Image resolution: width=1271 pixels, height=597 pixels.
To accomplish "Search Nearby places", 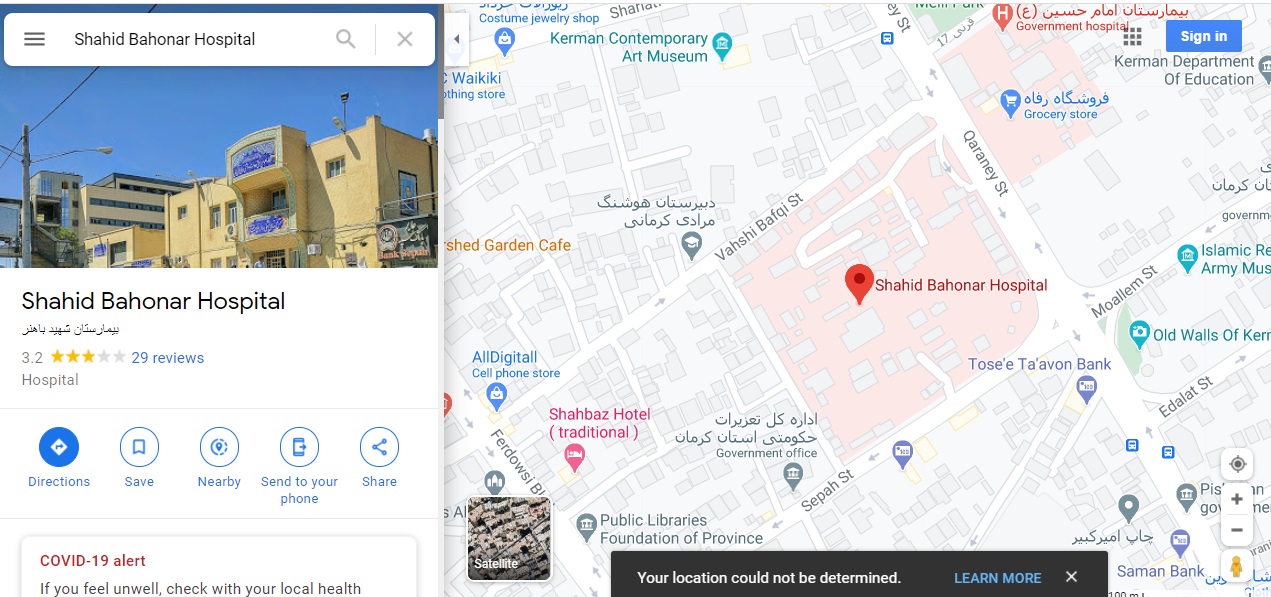I will [x=219, y=447].
